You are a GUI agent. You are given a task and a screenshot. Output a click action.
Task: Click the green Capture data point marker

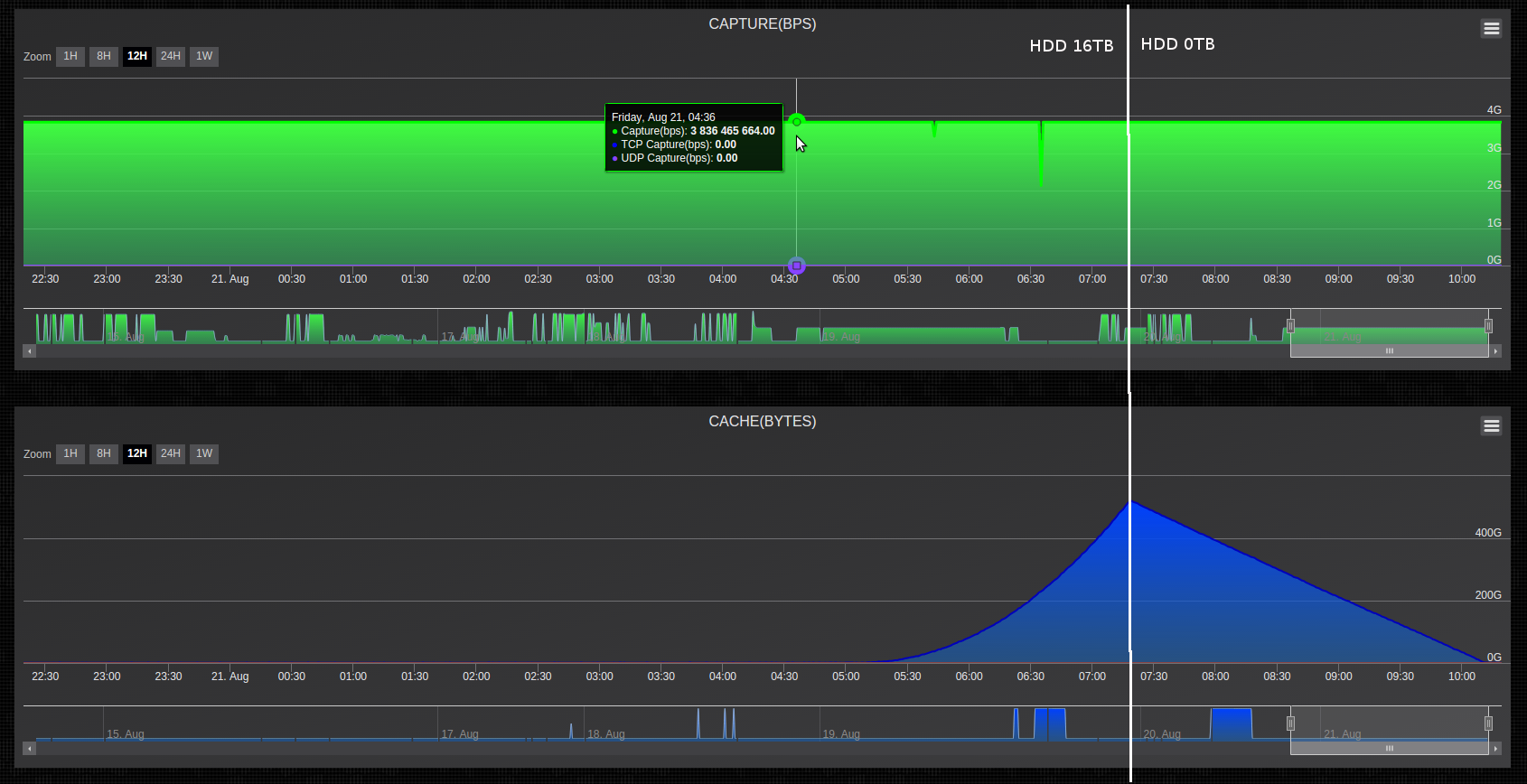[x=796, y=121]
